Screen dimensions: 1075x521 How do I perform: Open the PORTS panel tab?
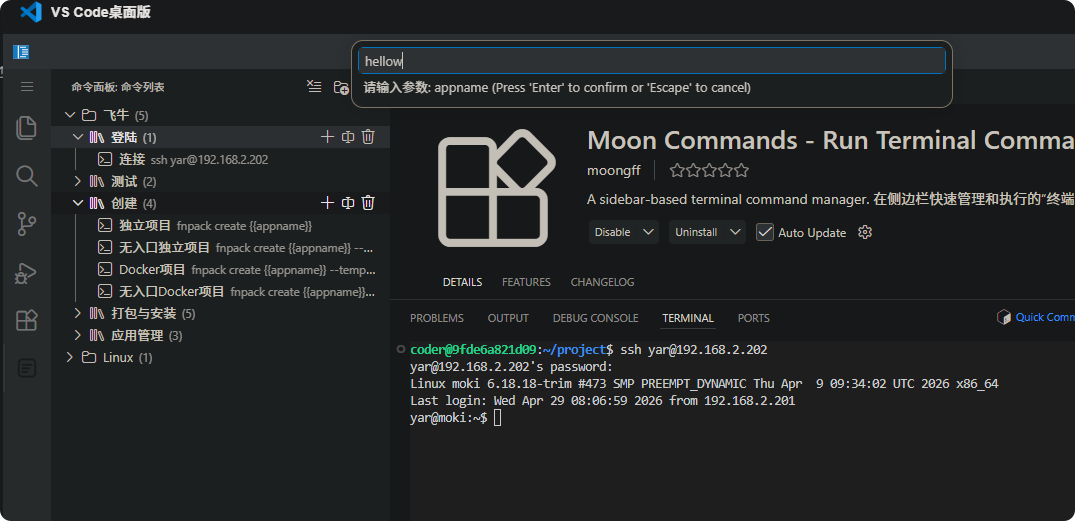(x=753, y=318)
